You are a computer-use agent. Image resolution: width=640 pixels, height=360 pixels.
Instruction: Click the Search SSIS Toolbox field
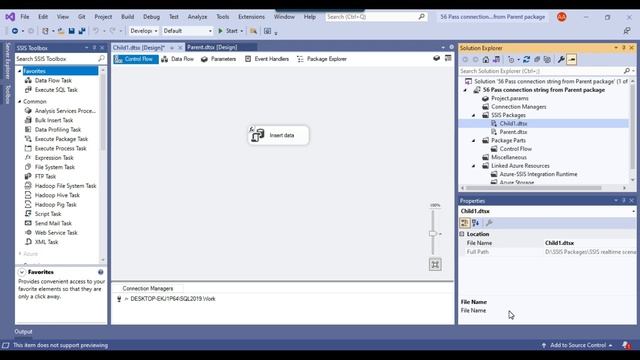point(56,59)
